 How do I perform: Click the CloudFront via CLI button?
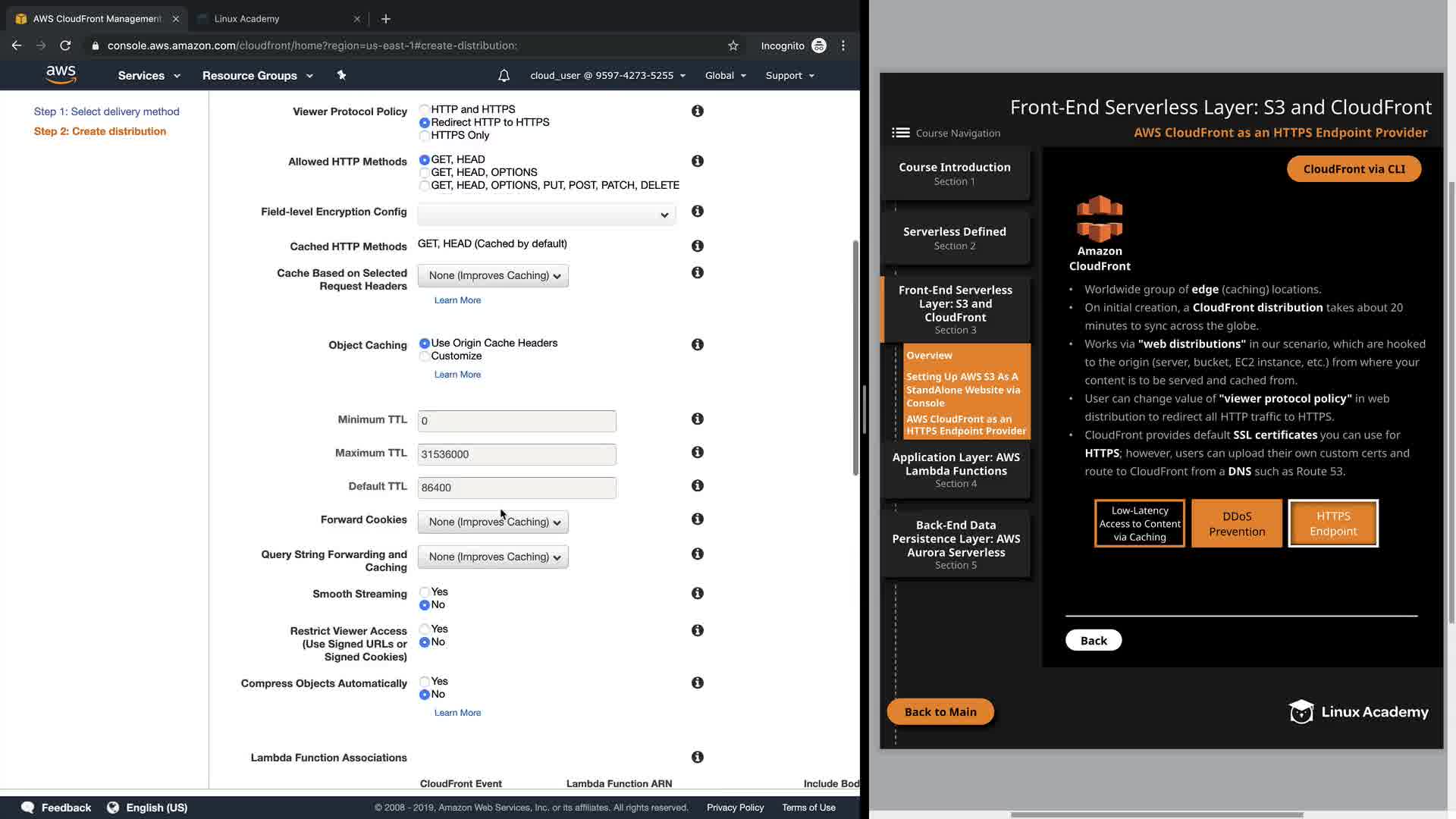1354,169
